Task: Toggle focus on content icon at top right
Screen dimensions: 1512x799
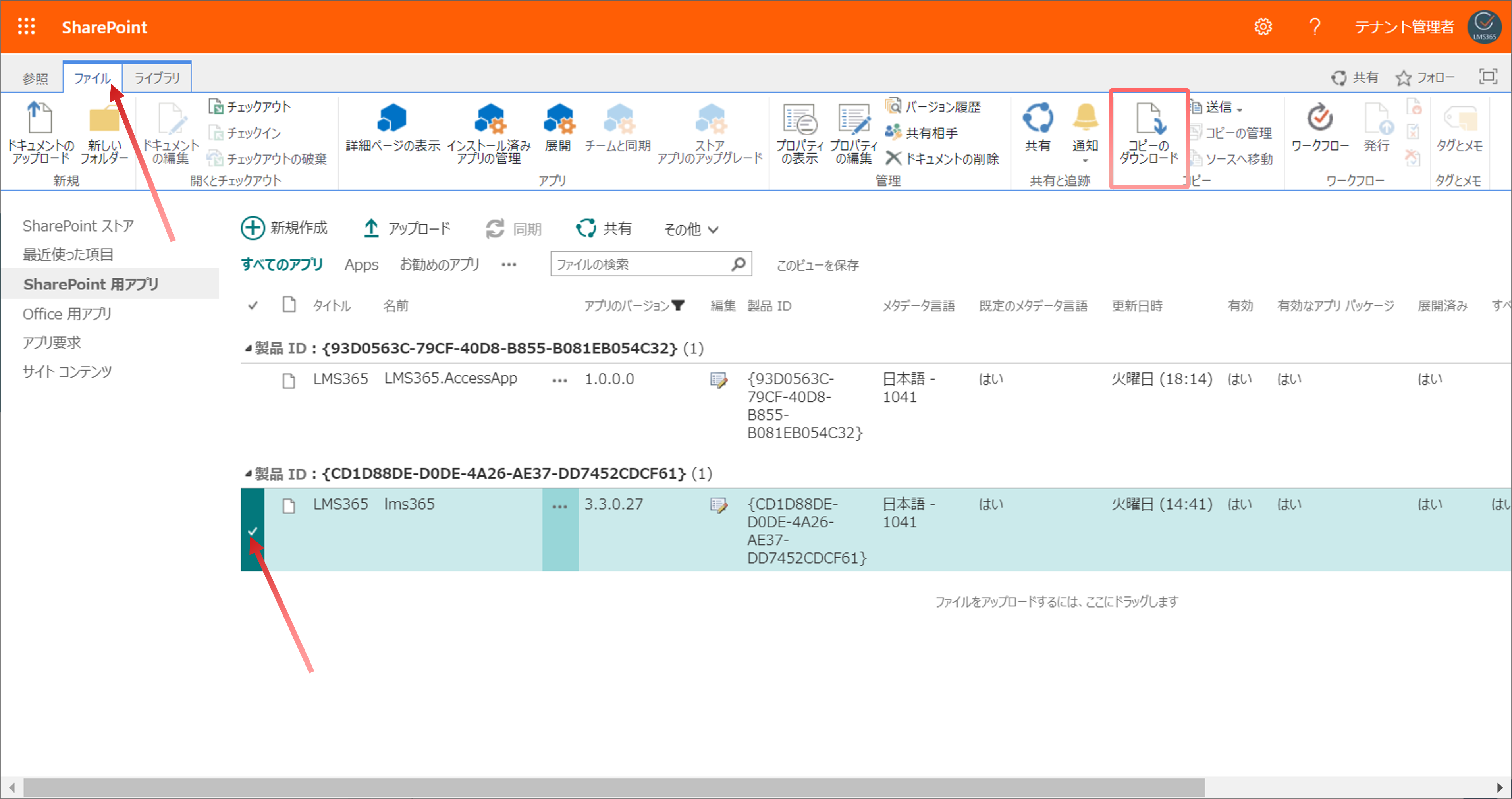Action: [x=1488, y=76]
